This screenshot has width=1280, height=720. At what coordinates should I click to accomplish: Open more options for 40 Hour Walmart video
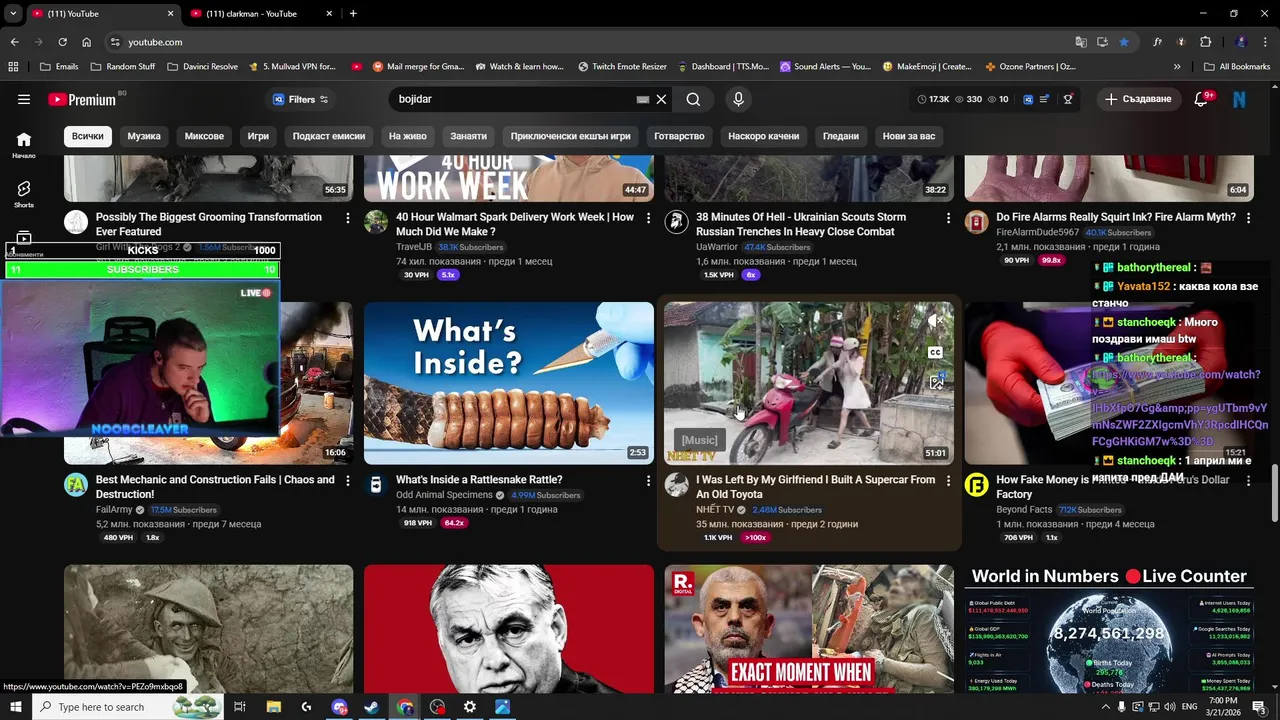coord(648,218)
